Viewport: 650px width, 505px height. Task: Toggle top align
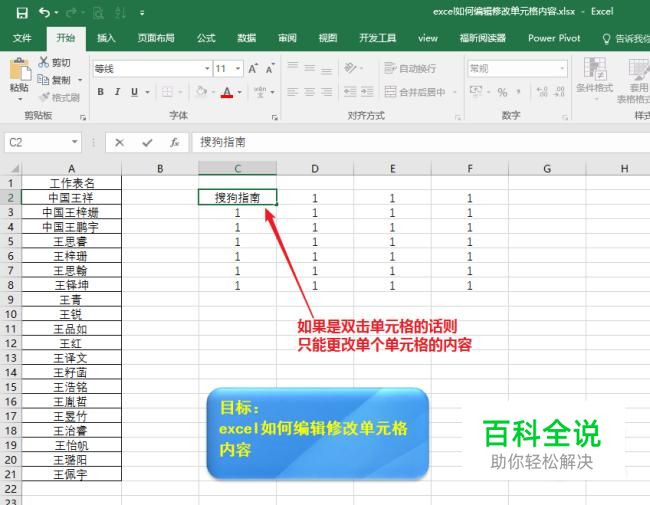pos(293,66)
